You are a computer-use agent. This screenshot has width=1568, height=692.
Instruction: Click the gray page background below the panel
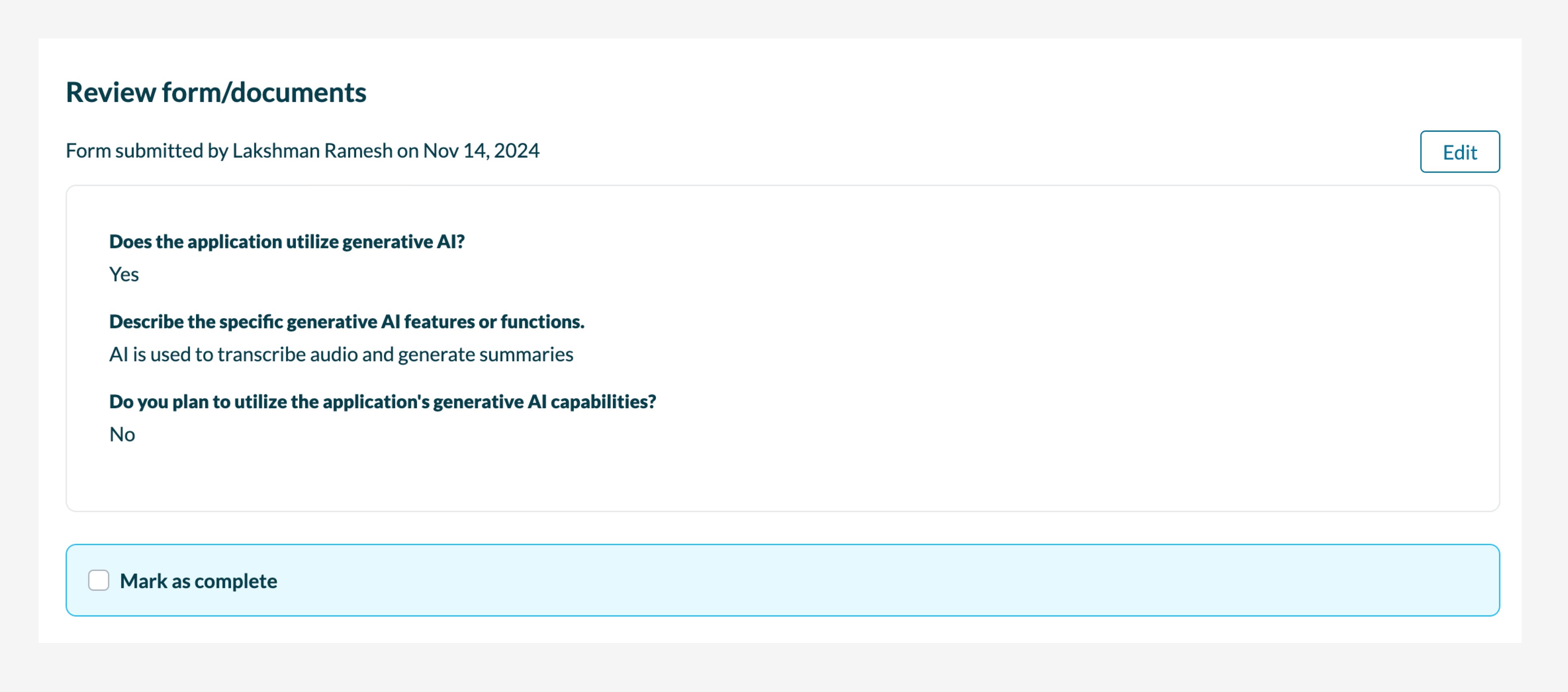click(784, 669)
